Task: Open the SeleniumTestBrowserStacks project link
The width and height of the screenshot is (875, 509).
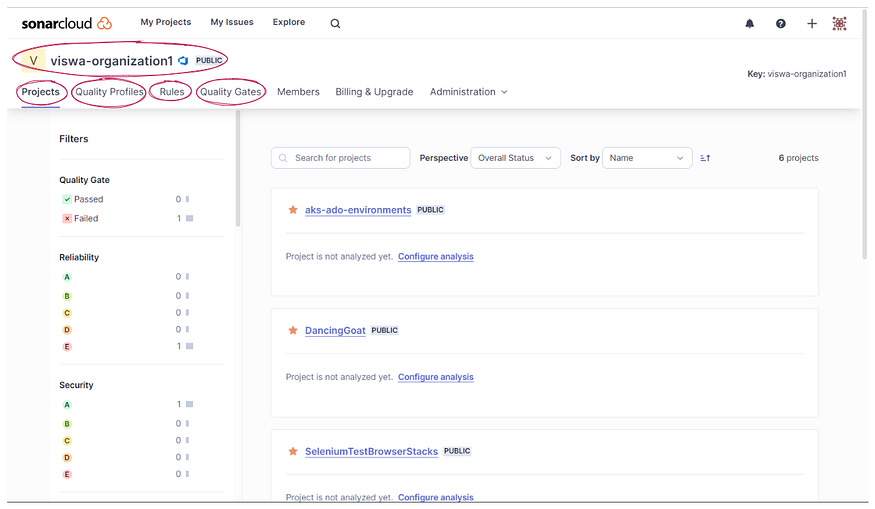Action: [371, 451]
